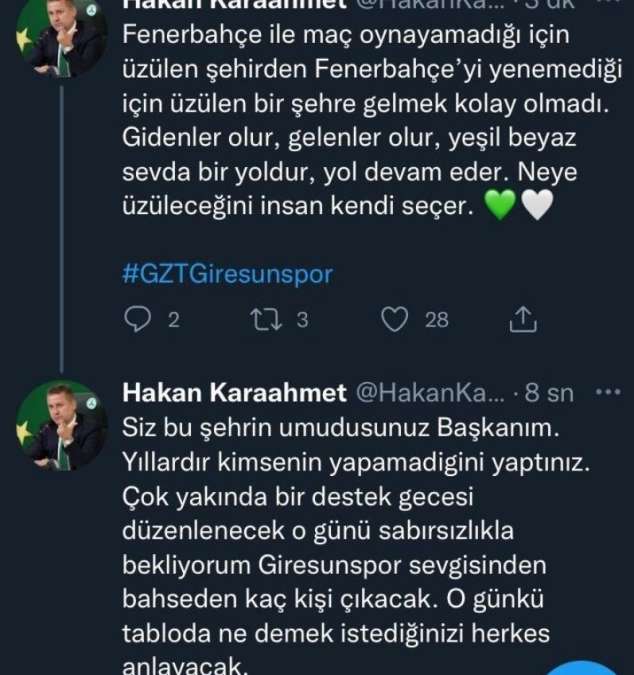The width and height of the screenshot is (634, 675).
Task: Open Hakan Karaahmet name on second tweet
Action: [x=234, y=391]
